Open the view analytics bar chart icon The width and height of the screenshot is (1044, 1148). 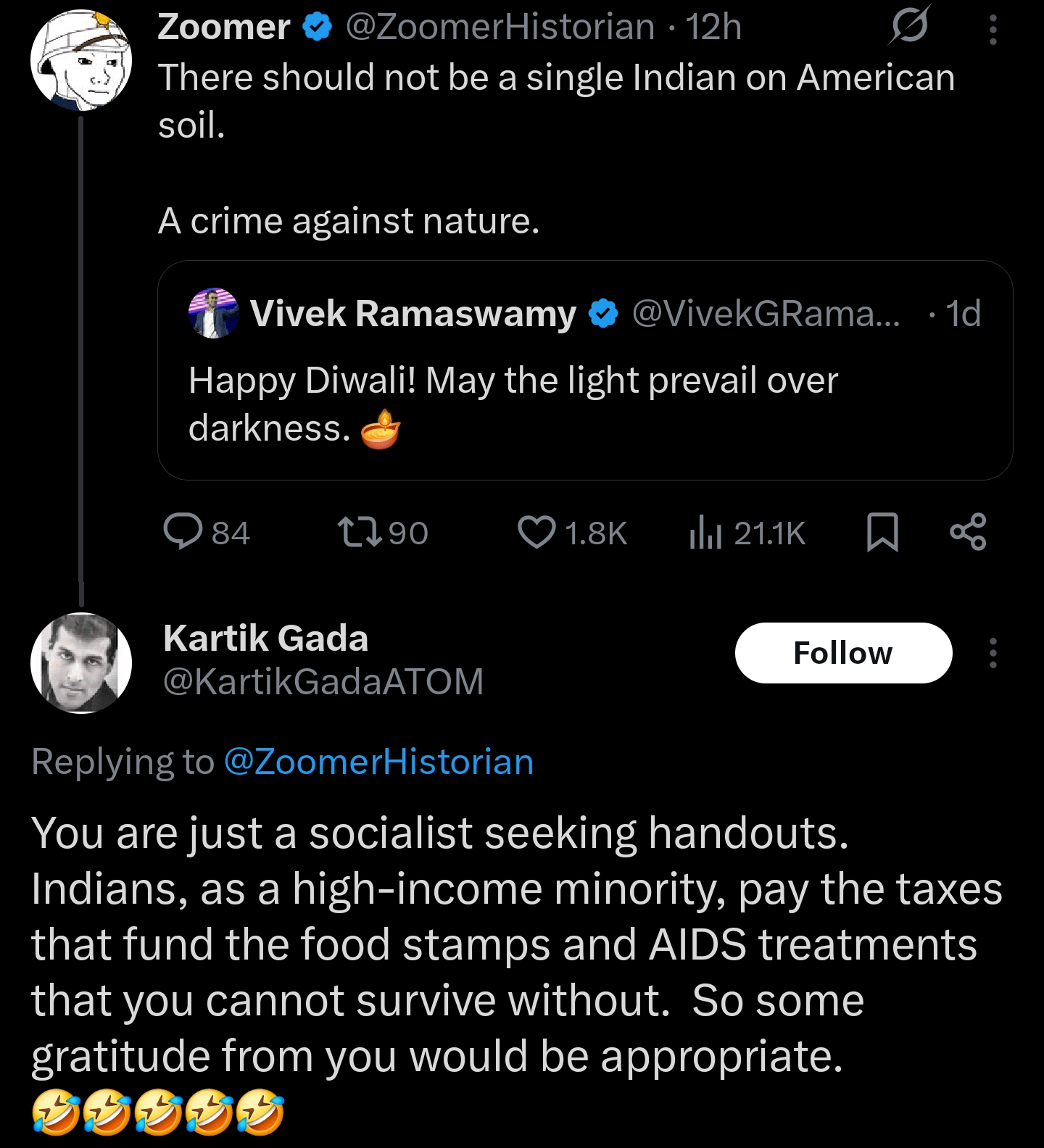(x=705, y=533)
